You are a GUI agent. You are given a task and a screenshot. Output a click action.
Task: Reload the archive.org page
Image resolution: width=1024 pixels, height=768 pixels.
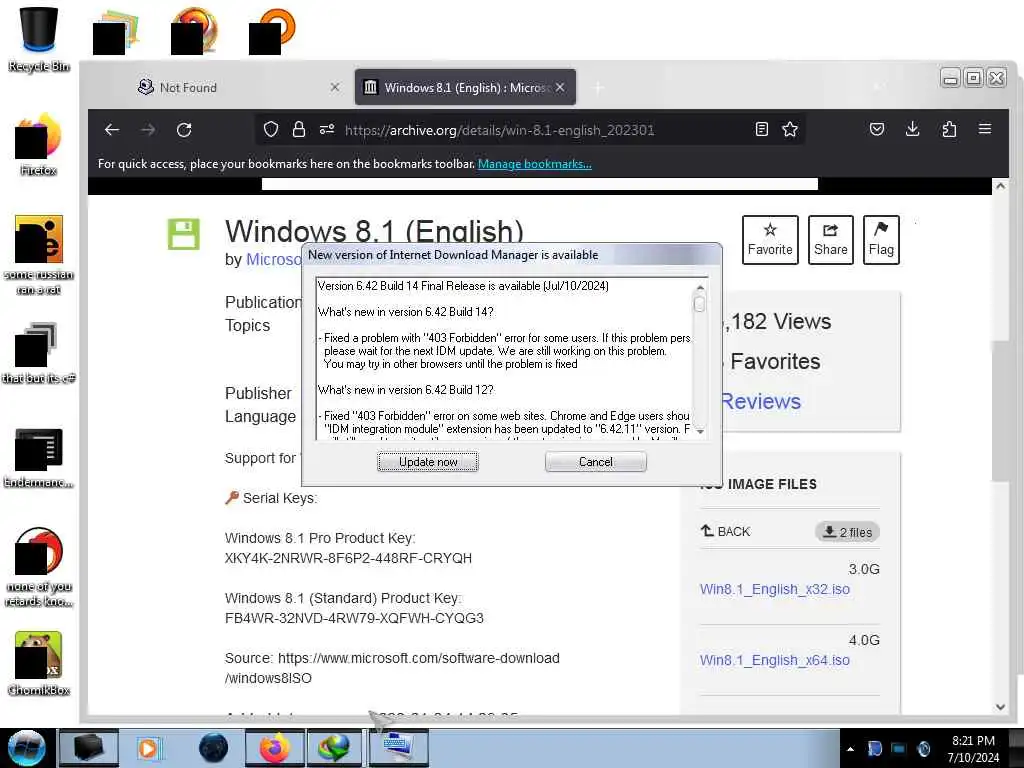184,130
